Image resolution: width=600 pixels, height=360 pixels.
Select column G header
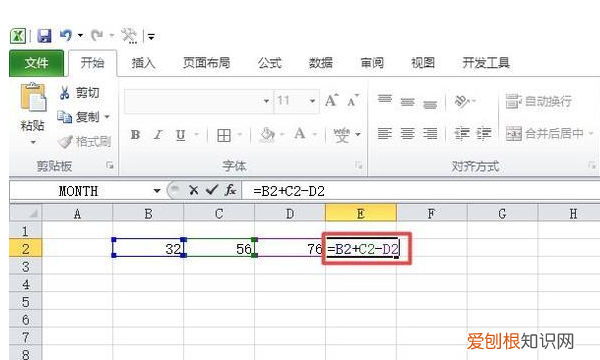[x=502, y=213]
